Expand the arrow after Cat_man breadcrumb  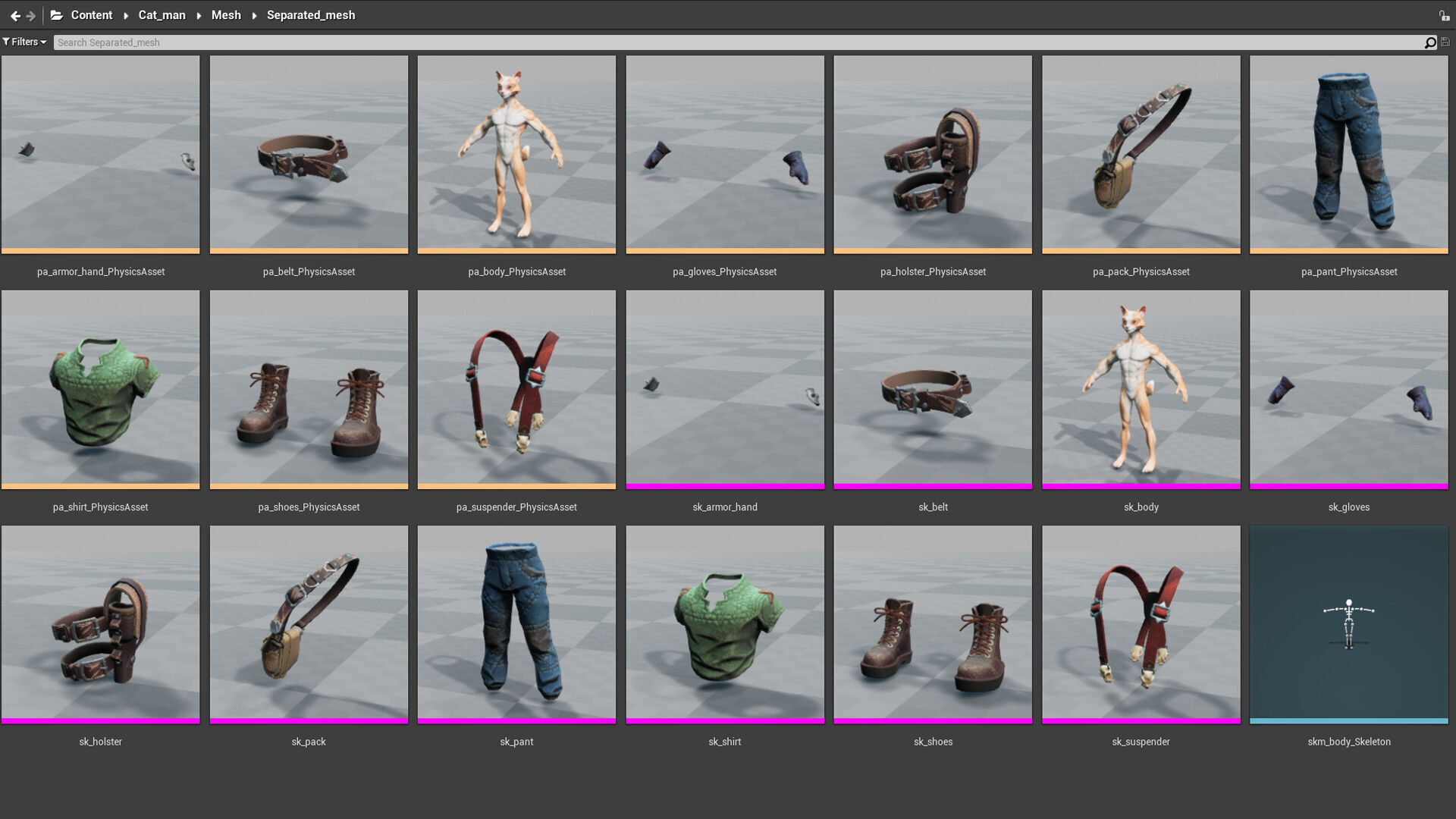[x=199, y=16]
